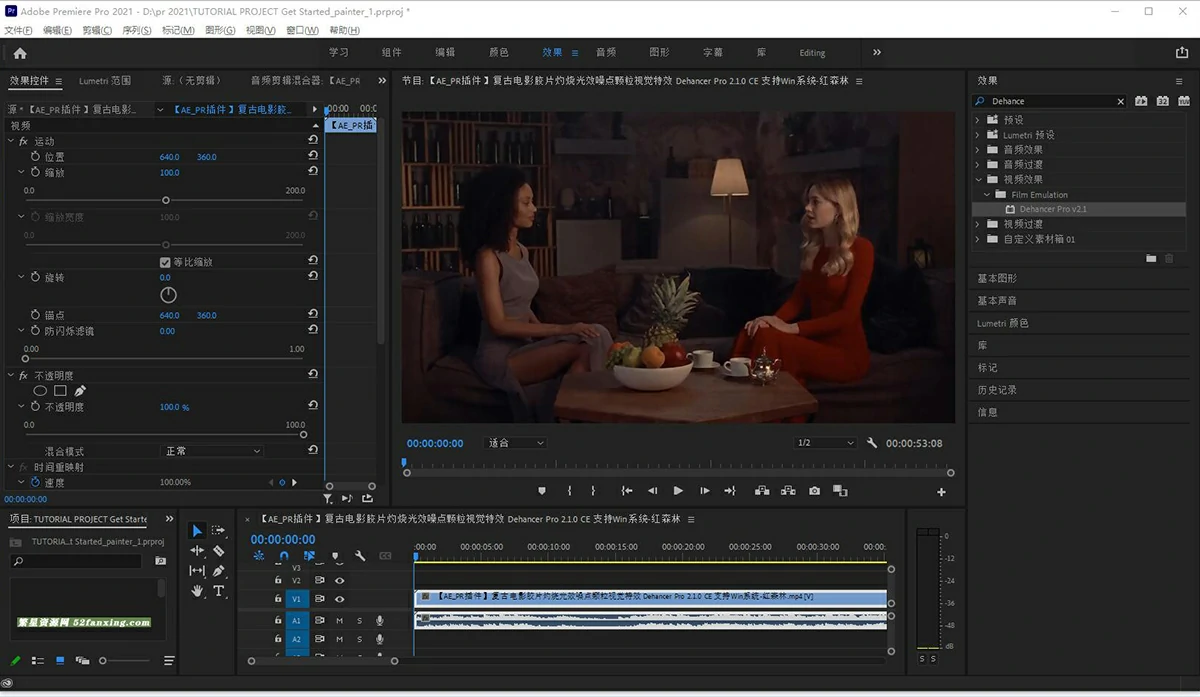1200x697 pixels.
Task: Open the 序列(S) menu
Action: pyautogui.click(x=136, y=30)
